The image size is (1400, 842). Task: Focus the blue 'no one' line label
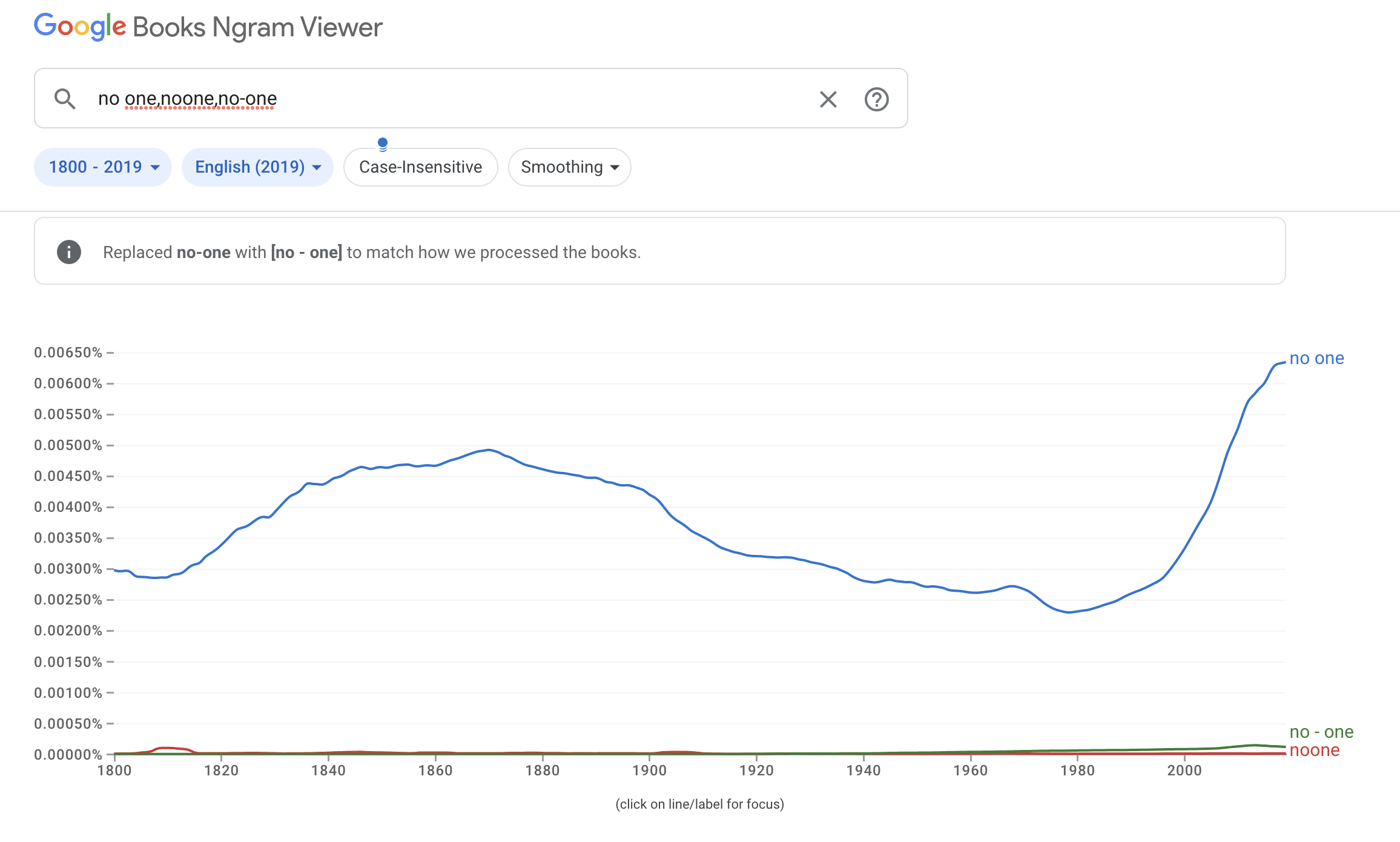(1316, 358)
